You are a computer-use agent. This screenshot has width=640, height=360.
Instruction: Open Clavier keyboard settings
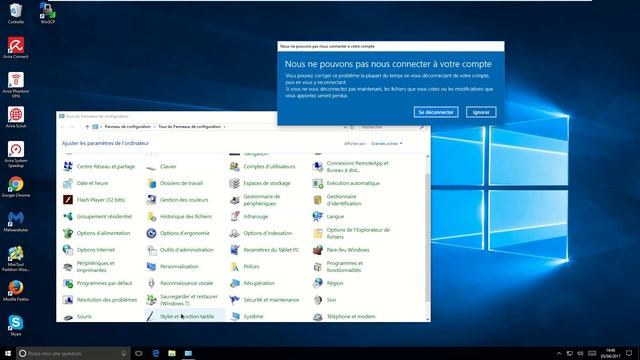(162, 167)
